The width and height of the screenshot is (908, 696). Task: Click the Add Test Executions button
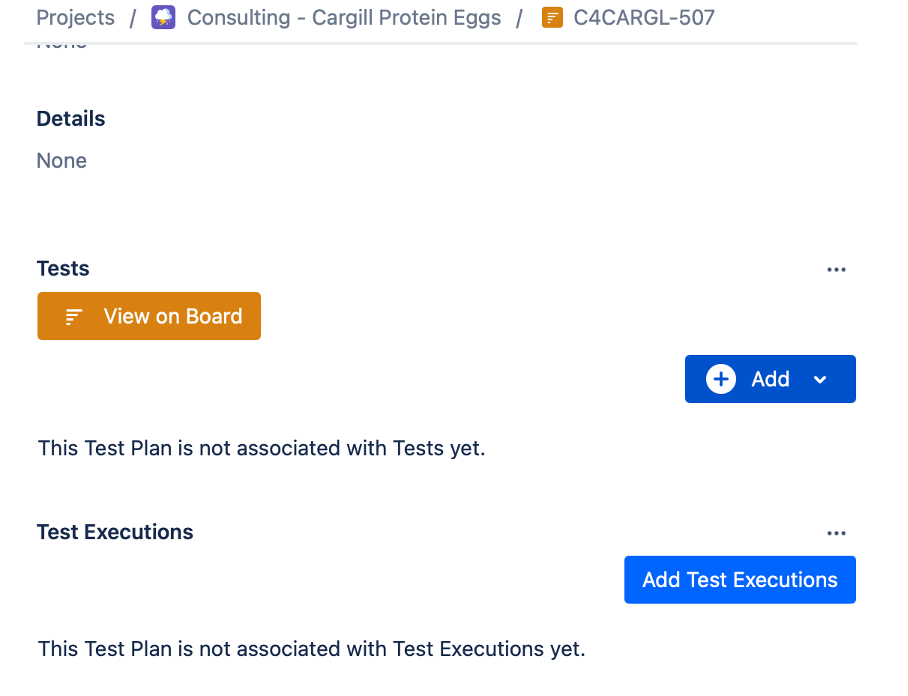(x=740, y=580)
